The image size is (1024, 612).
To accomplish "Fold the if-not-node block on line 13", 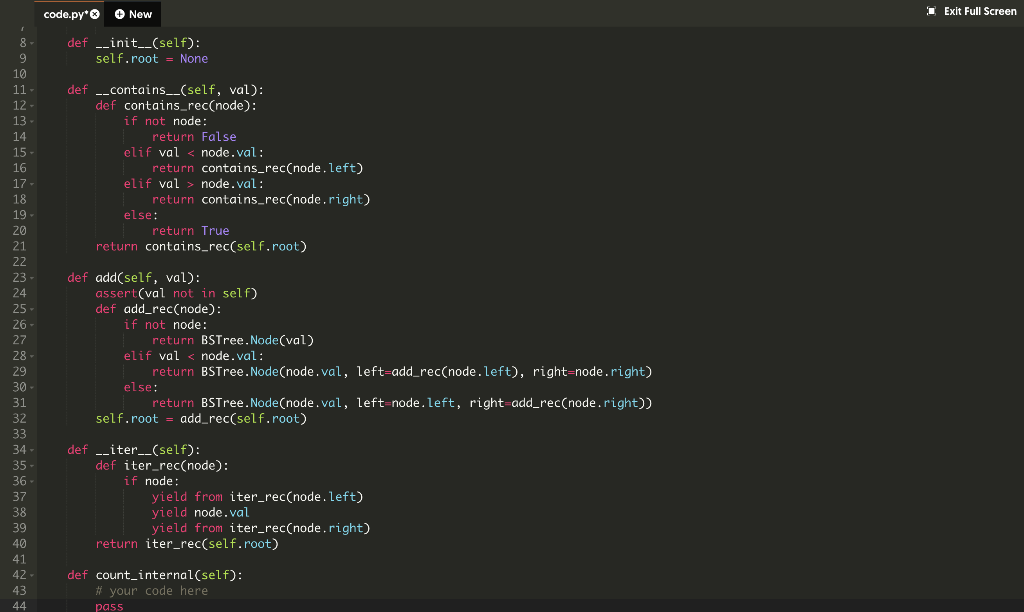I will point(30,120).
